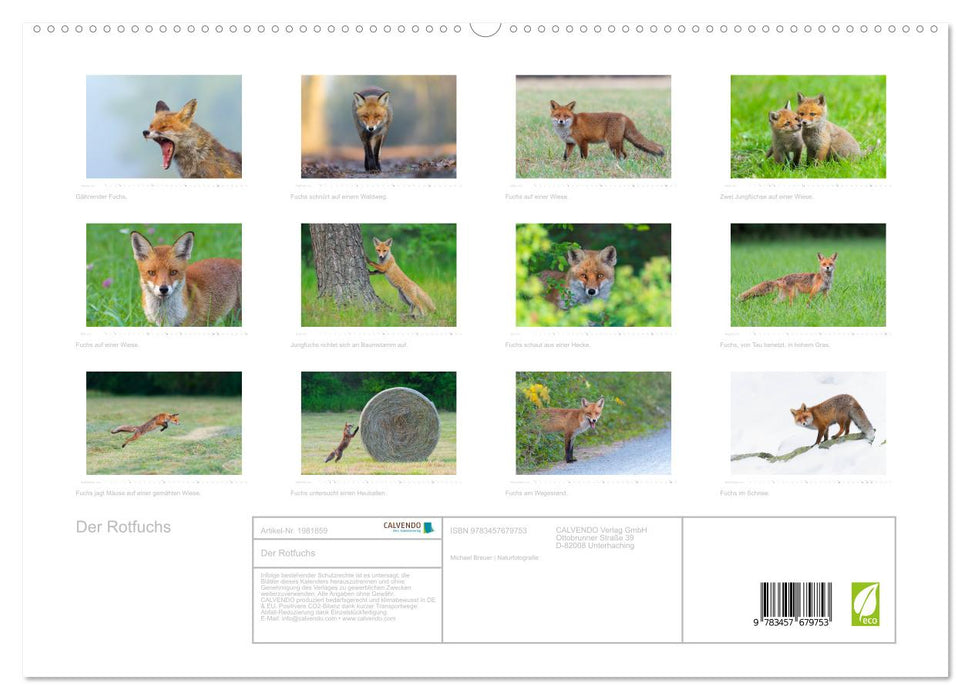The image size is (971, 700).
Task: Select the Der Rotfuchs title
Action: coord(123,527)
